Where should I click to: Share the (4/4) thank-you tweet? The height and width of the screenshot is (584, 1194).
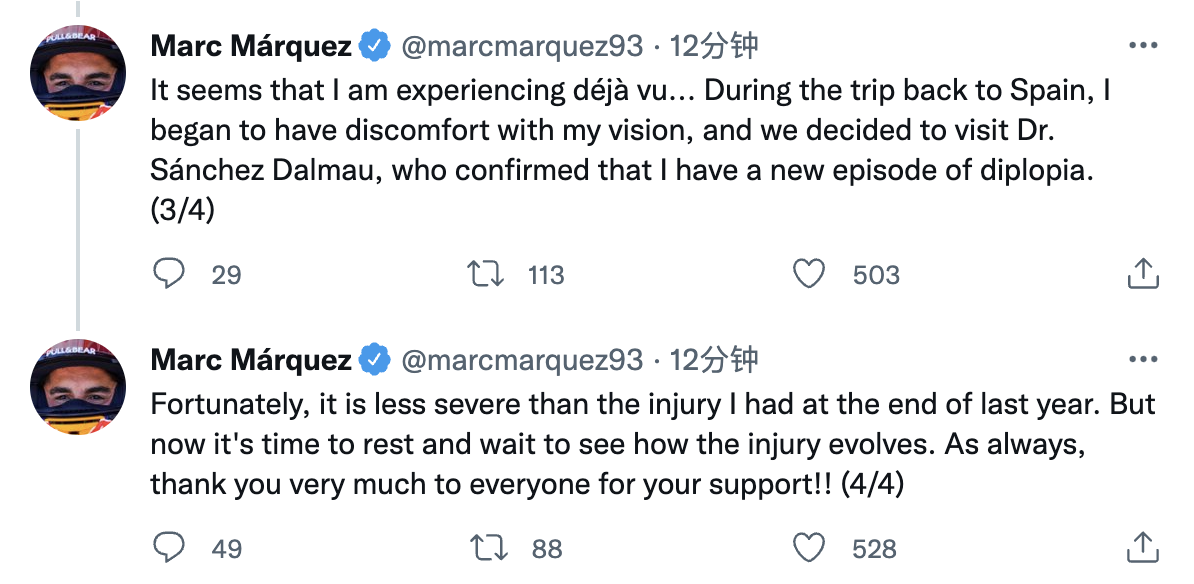1142,548
